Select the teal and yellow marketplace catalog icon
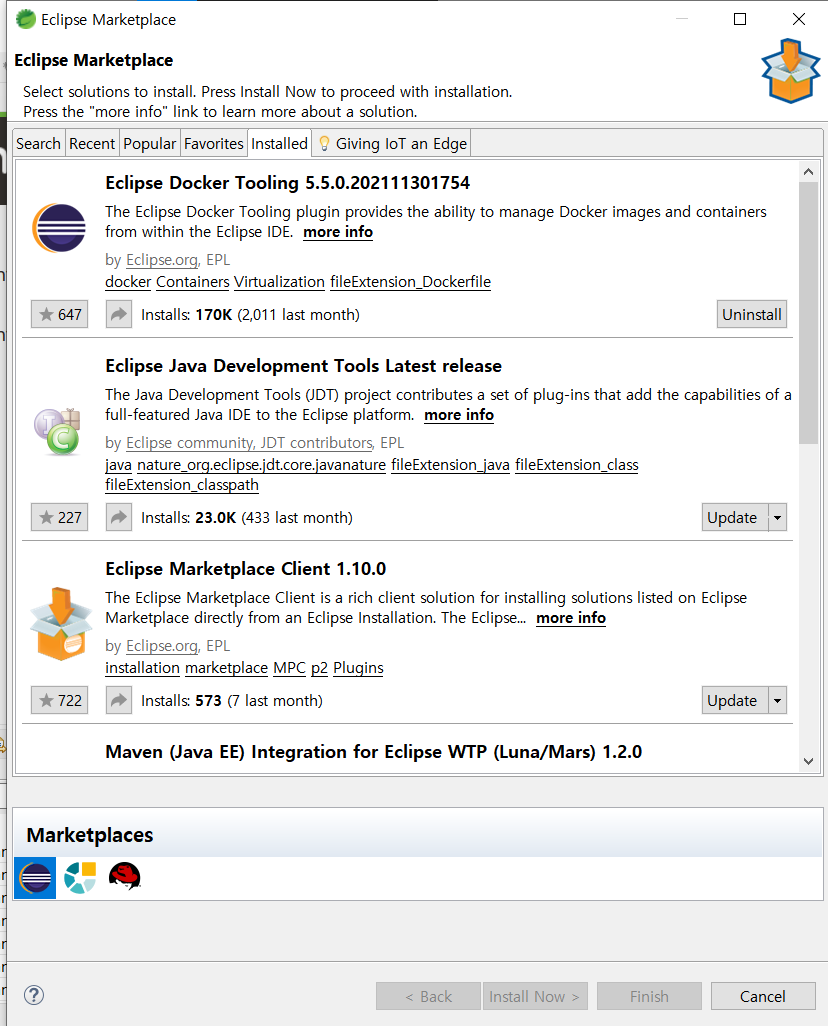 (x=80, y=878)
